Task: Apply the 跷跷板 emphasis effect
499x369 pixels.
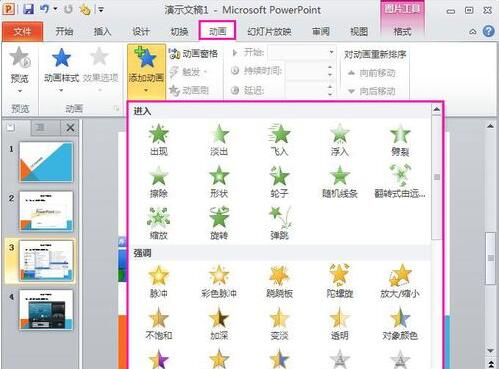Action: 279,282
